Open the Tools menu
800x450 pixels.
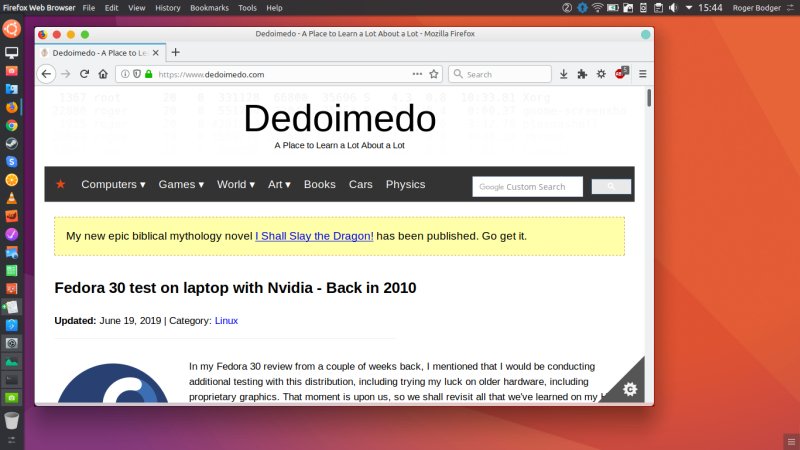pyautogui.click(x=247, y=8)
